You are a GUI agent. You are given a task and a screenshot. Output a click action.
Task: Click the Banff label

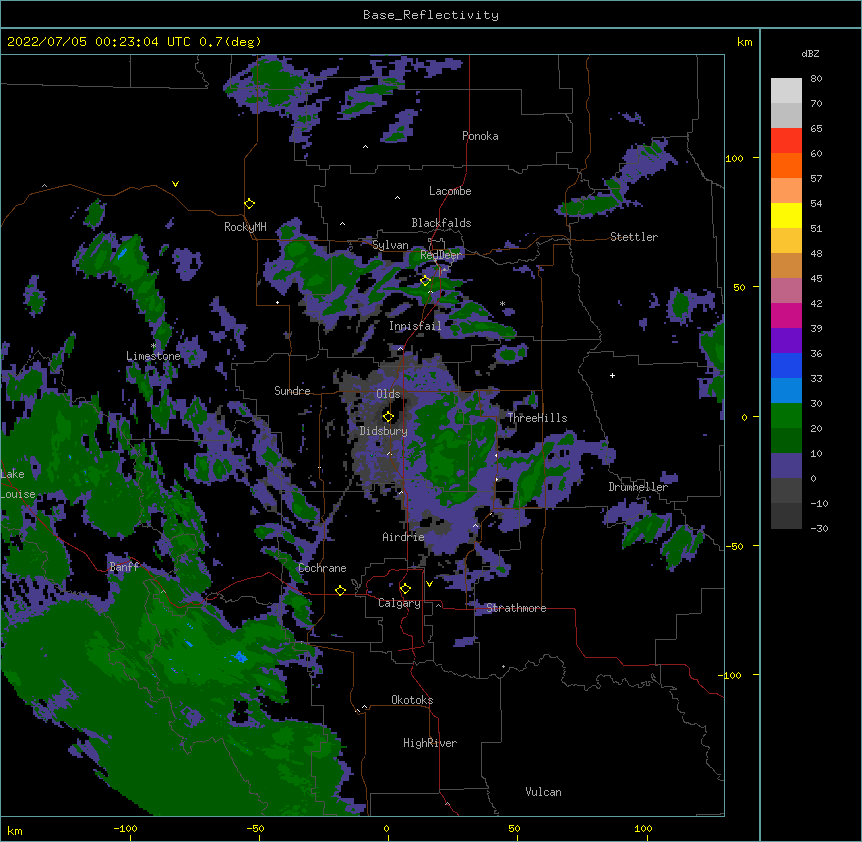click(124, 567)
